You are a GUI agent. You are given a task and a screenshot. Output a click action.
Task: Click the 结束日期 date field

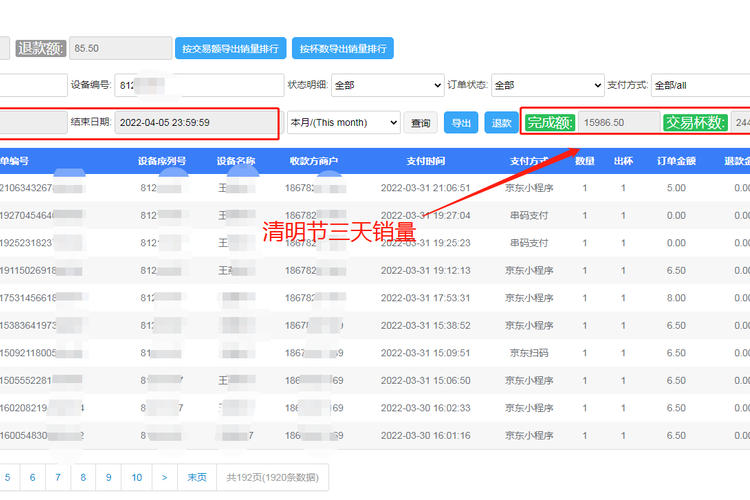pyautogui.click(x=195, y=123)
